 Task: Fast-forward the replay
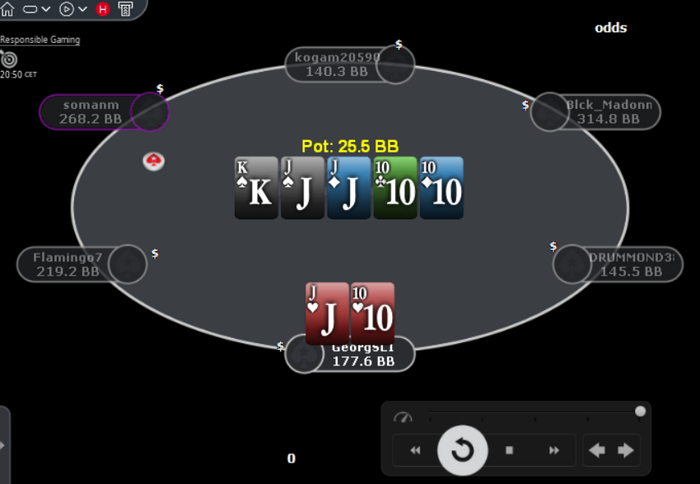tap(554, 450)
